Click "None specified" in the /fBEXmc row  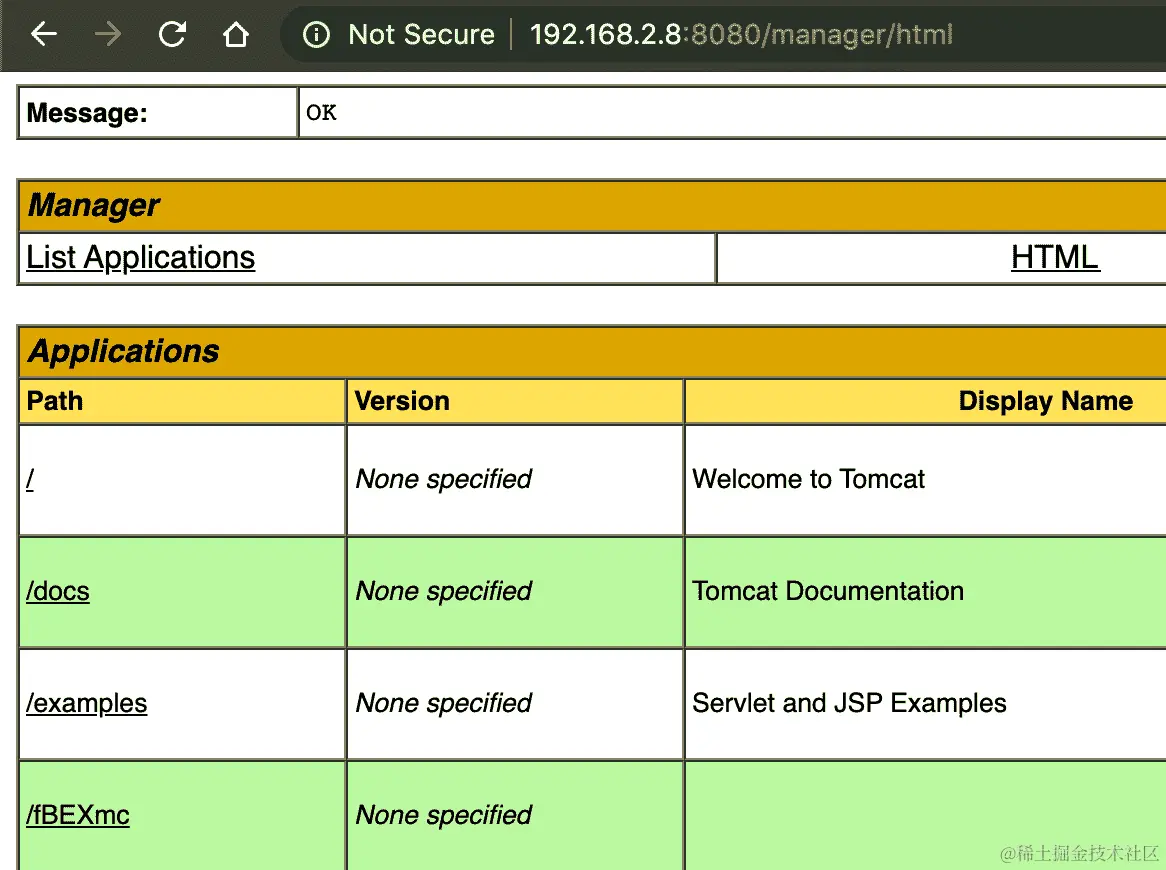coord(444,815)
